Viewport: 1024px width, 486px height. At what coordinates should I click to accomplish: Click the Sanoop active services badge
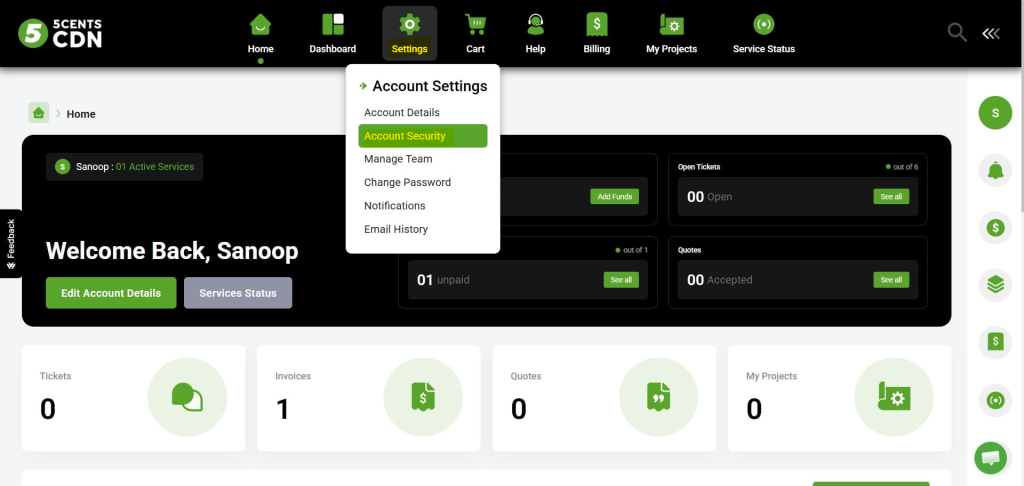[x=124, y=167]
